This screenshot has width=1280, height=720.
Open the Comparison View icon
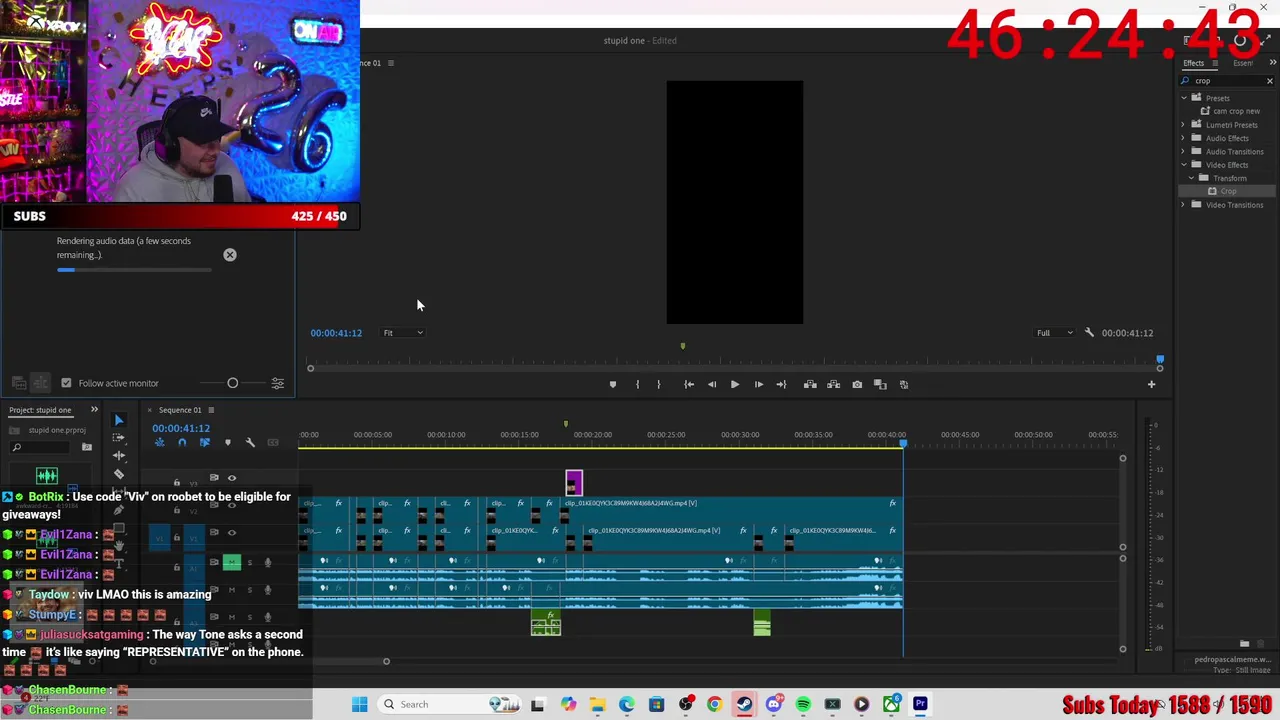pos(880,384)
